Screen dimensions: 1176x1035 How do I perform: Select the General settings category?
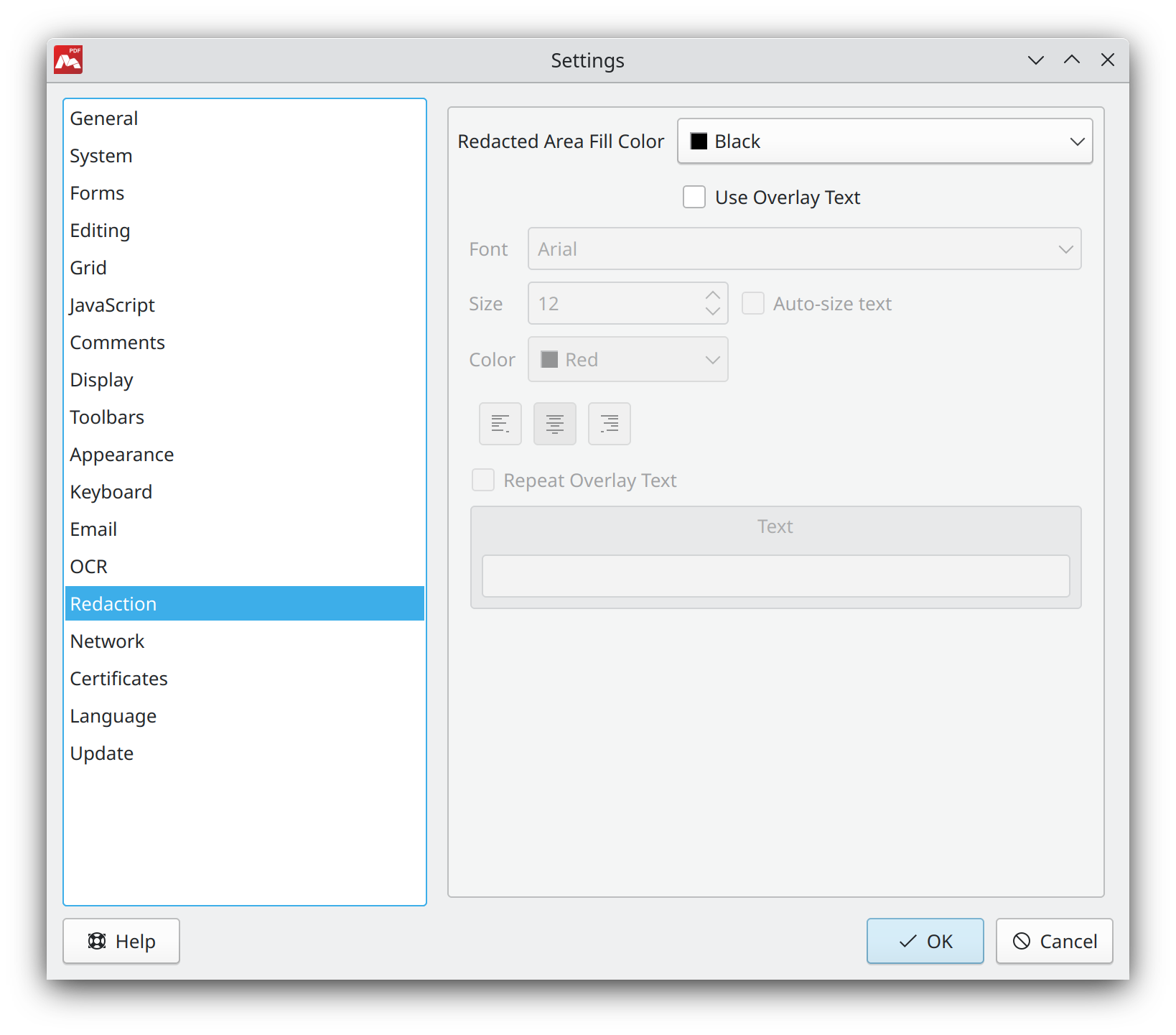point(245,119)
